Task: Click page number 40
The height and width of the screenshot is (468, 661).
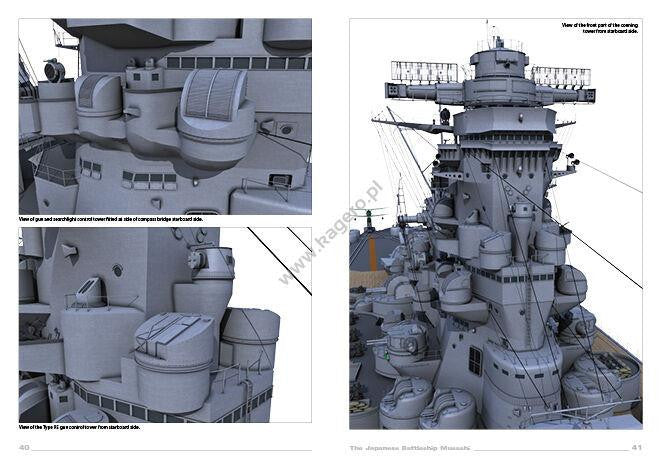Action: [25, 446]
